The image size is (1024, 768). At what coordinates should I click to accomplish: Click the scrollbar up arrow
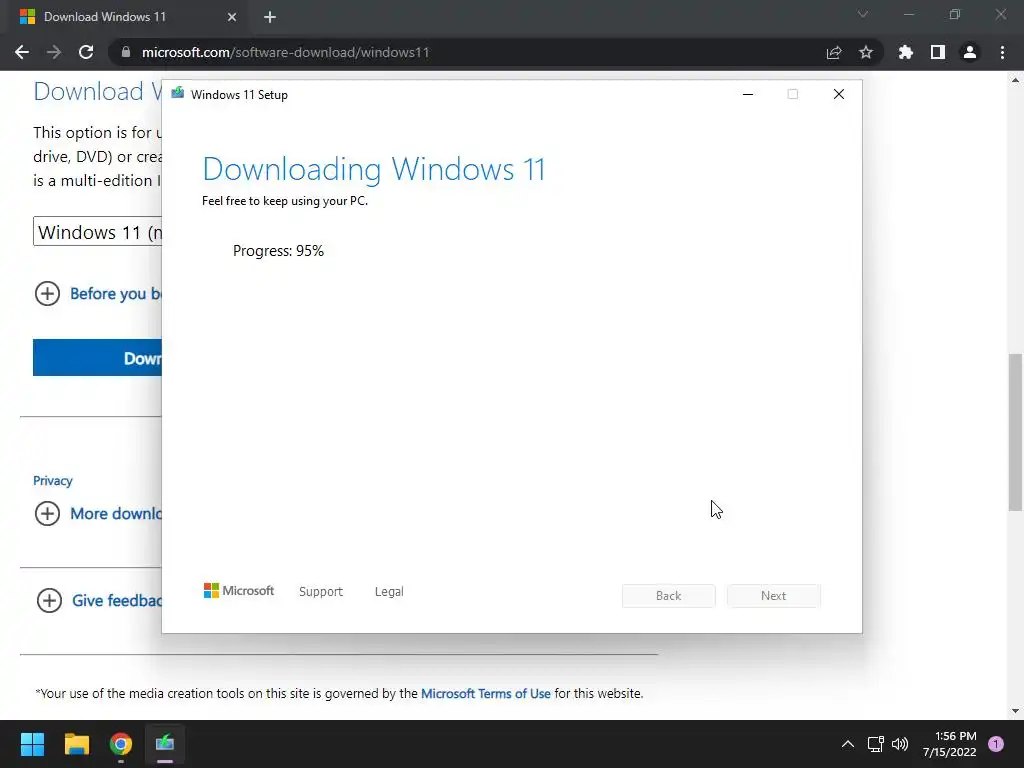coord(1015,80)
